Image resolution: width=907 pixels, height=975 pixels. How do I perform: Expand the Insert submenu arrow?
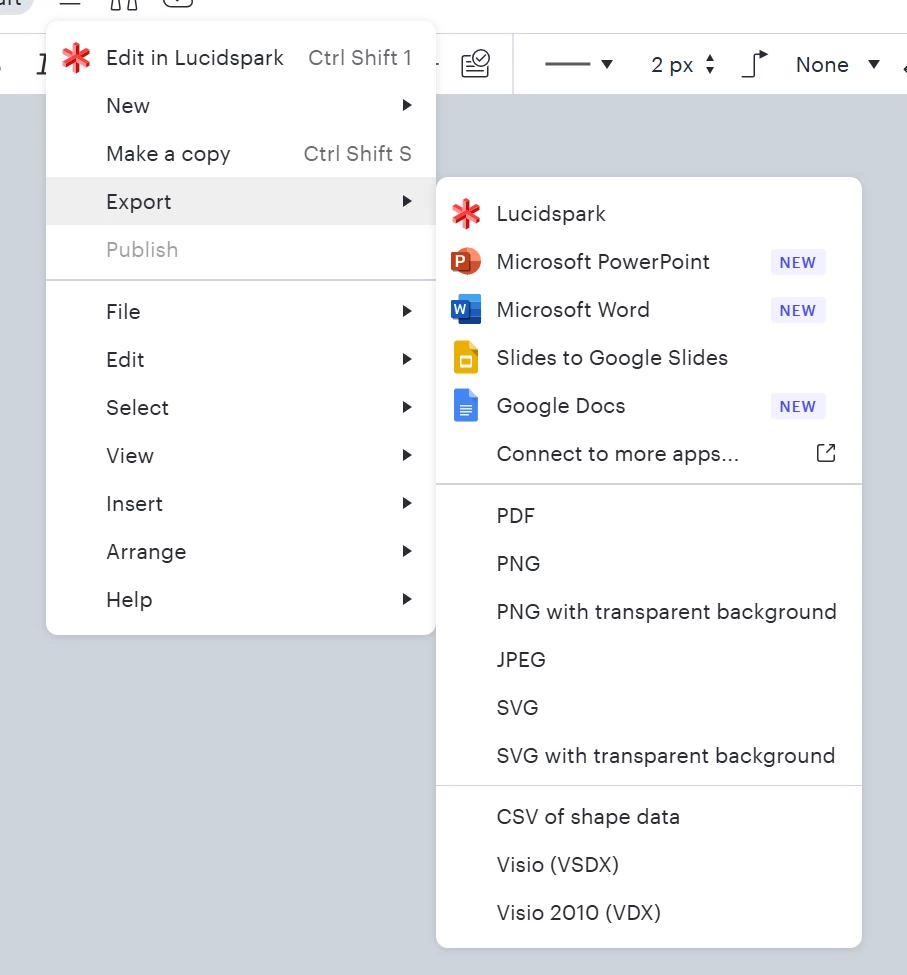[x=407, y=503]
